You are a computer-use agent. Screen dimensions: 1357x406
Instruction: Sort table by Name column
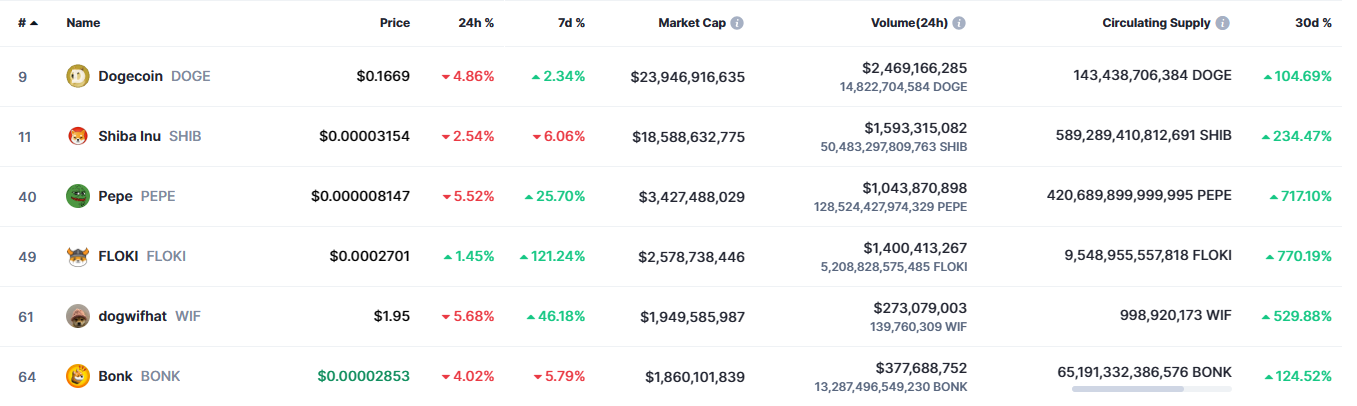83,23
